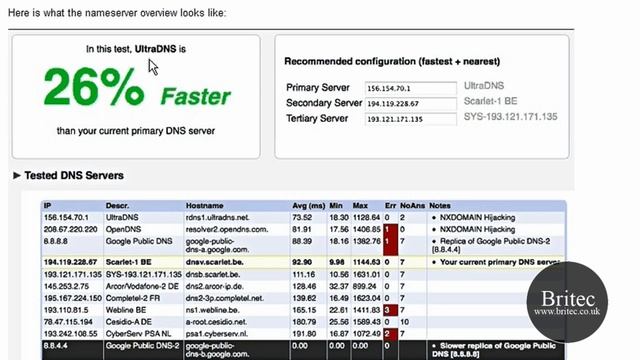Click red error cell in Webline BE row
640x360 pixels.
point(391,310)
